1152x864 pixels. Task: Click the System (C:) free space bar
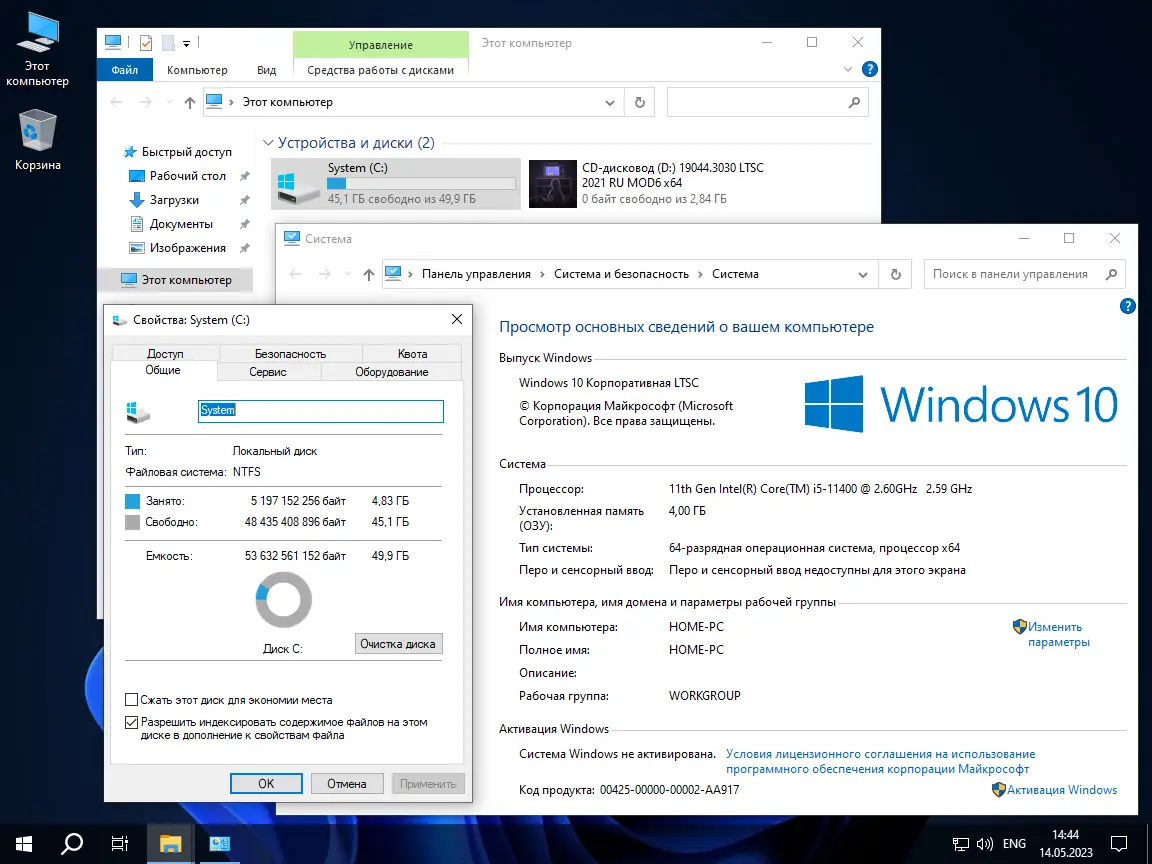click(421, 184)
